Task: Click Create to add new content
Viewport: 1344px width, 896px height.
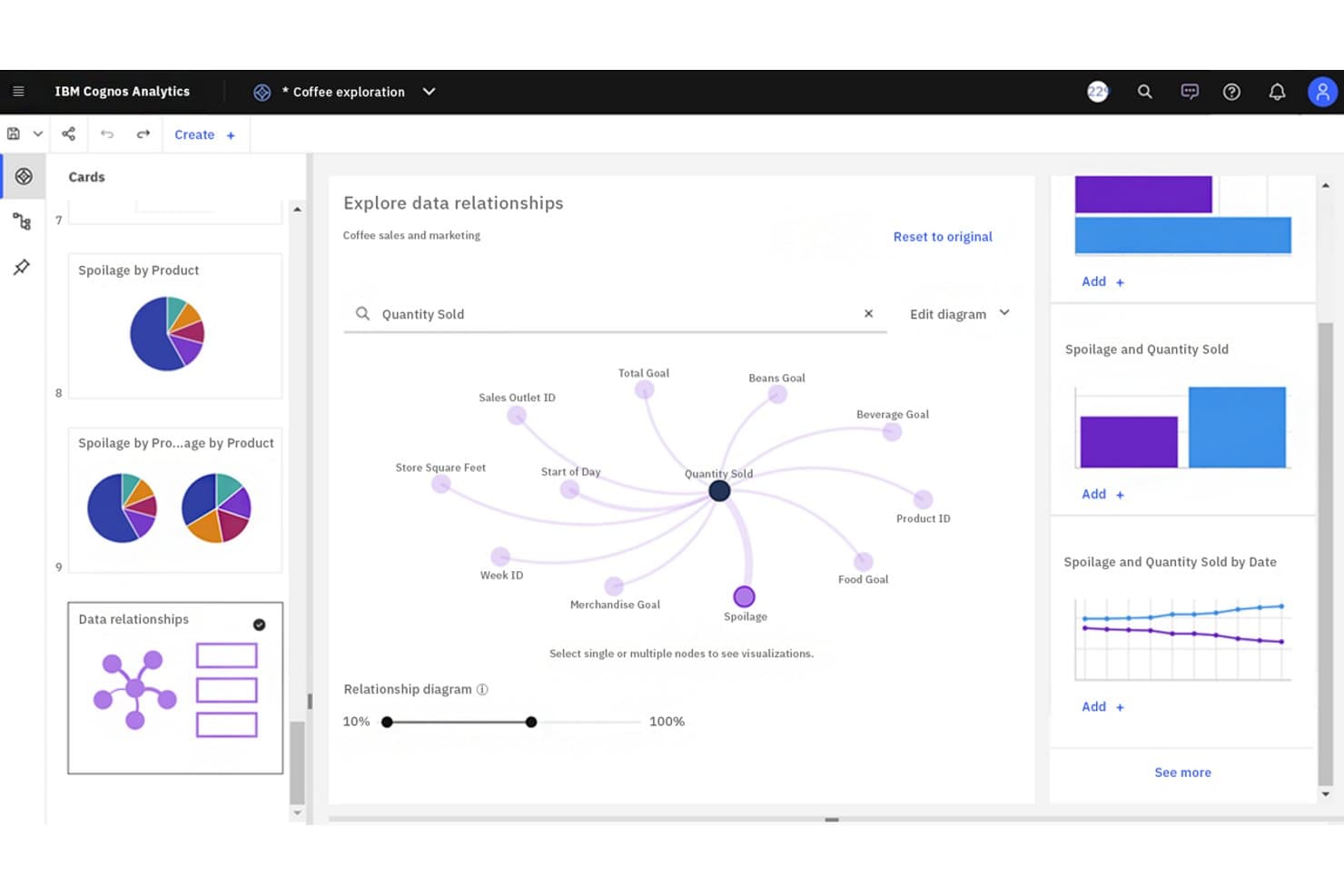Action: (x=204, y=134)
